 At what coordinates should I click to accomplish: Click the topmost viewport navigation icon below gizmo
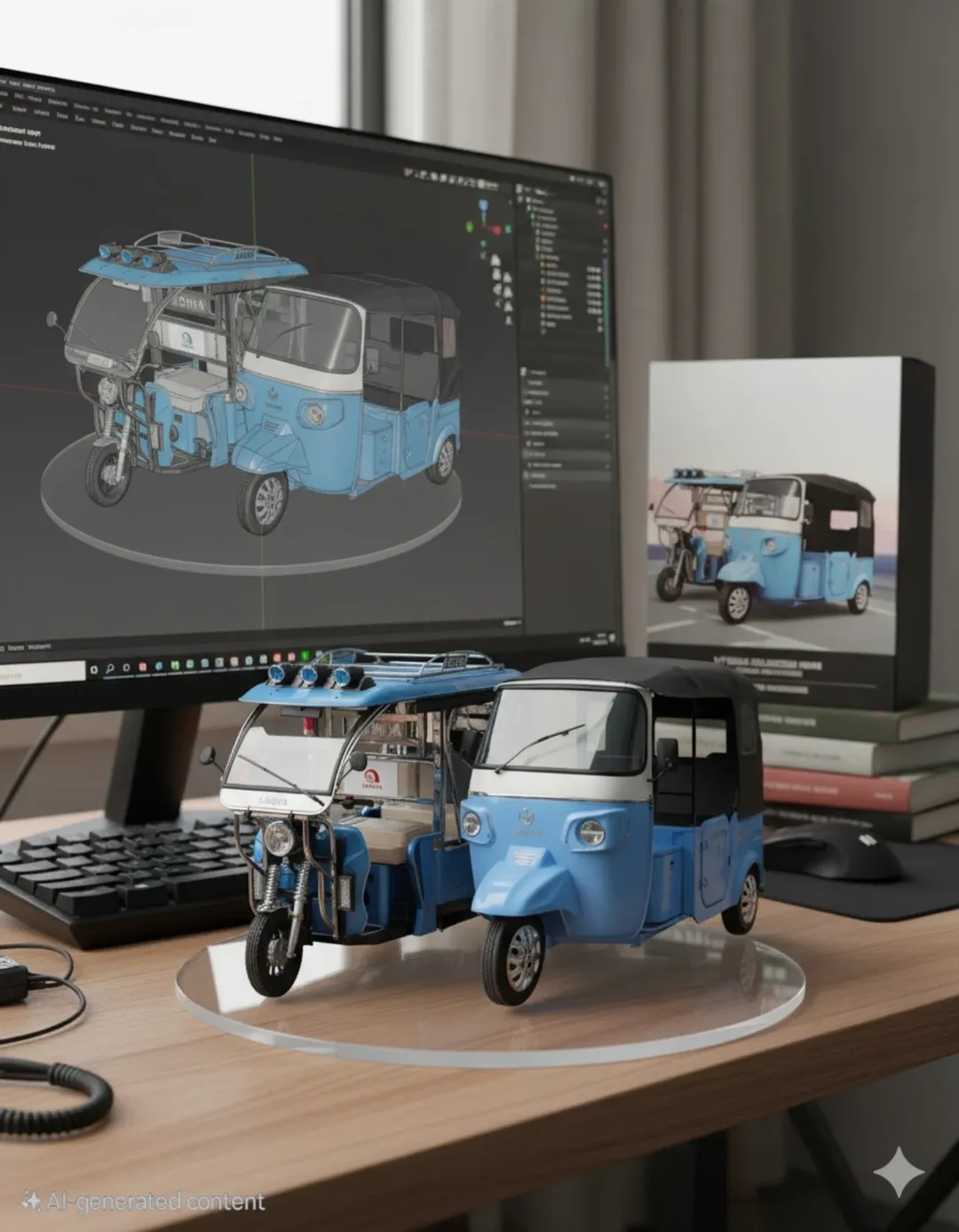pyautogui.click(x=495, y=261)
